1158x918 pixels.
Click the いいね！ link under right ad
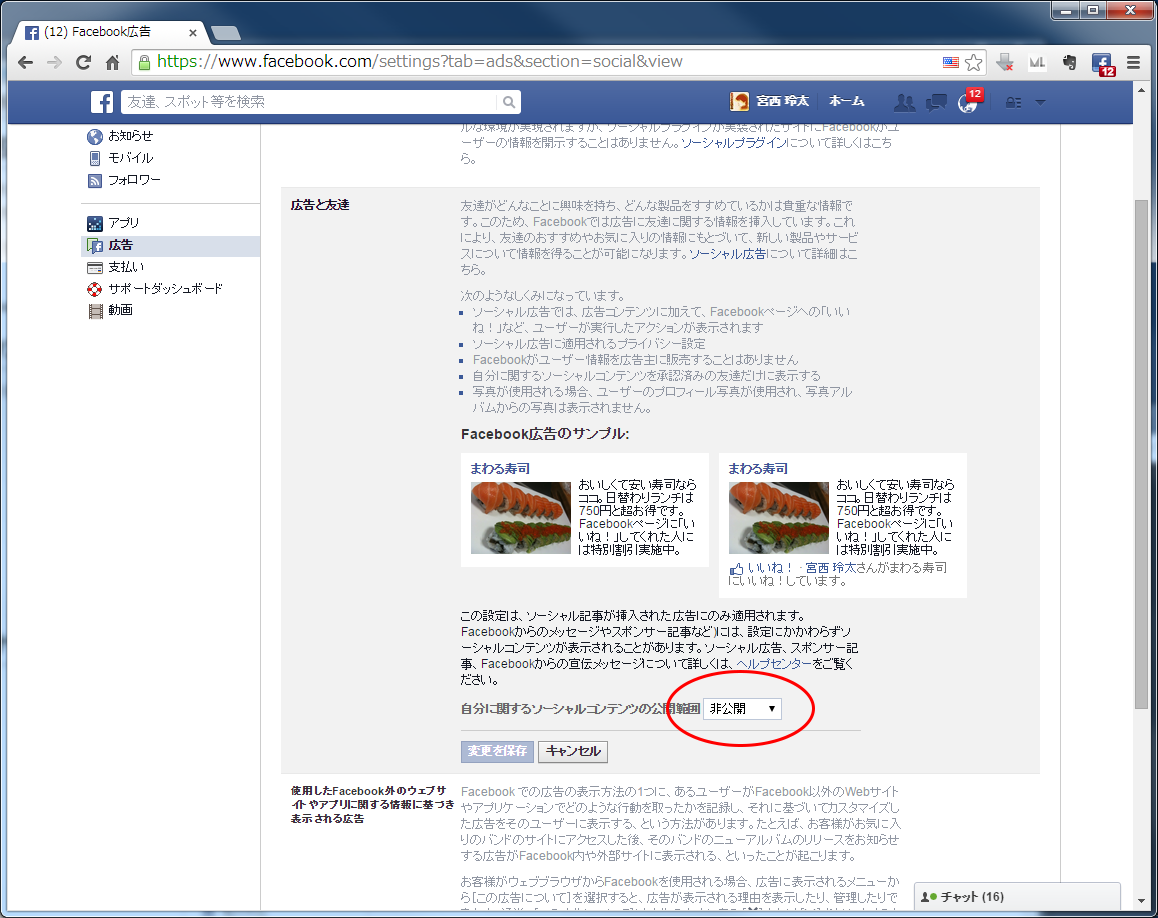coord(770,568)
